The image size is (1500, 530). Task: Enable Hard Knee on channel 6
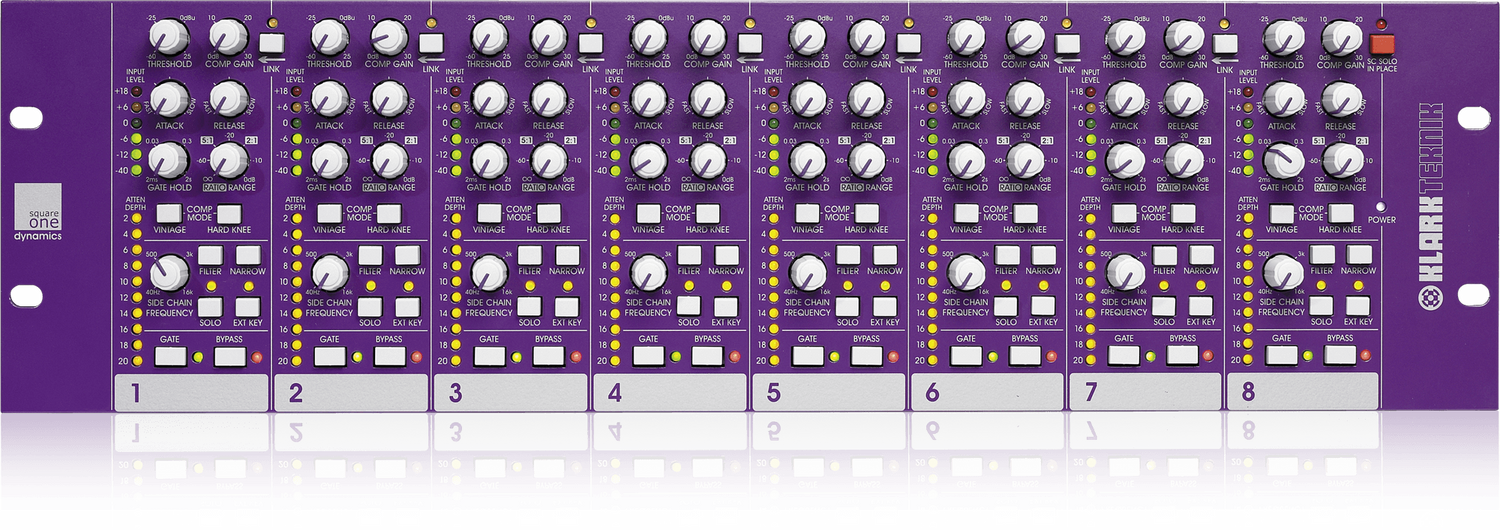tap(1025, 212)
